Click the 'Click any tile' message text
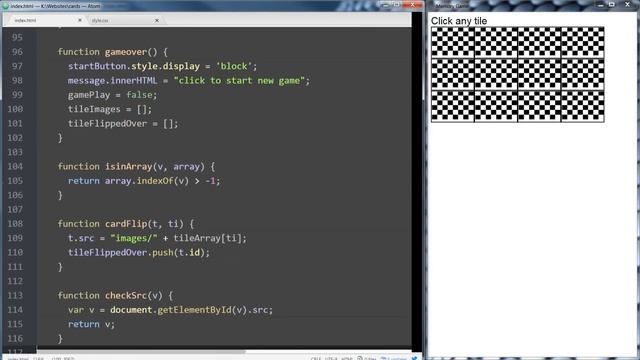Image resolution: width=640 pixels, height=360 pixels. 459,21
